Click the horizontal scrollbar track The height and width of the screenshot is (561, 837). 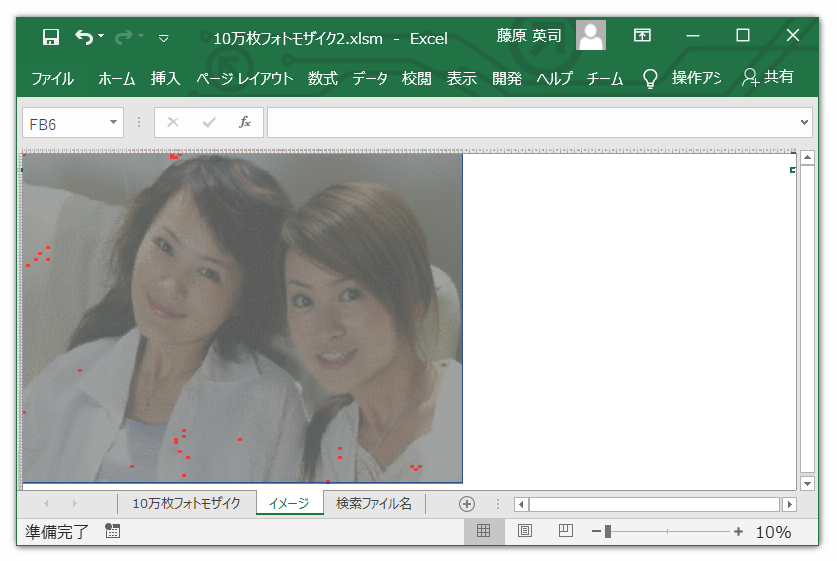pos(655,504)
